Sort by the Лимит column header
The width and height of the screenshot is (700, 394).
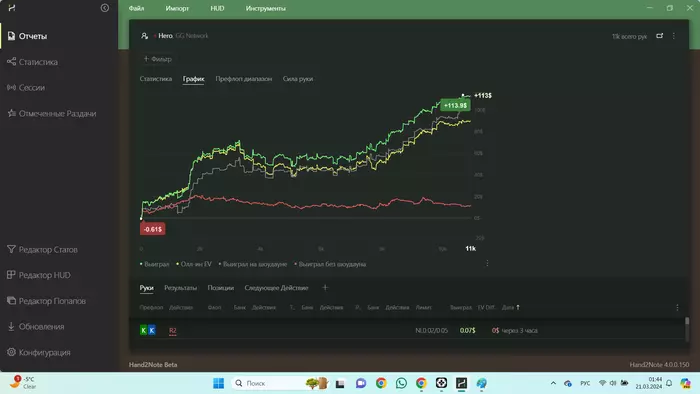(423, 307)
